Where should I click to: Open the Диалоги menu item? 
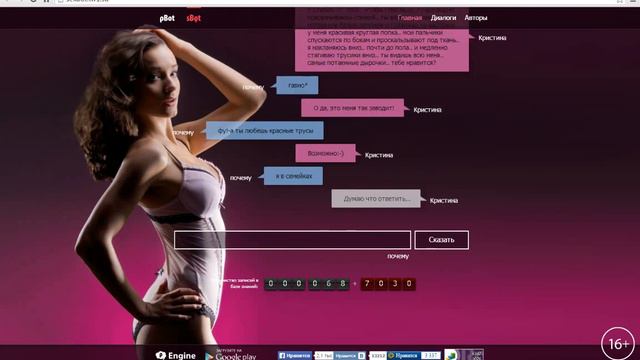[443, 18]
